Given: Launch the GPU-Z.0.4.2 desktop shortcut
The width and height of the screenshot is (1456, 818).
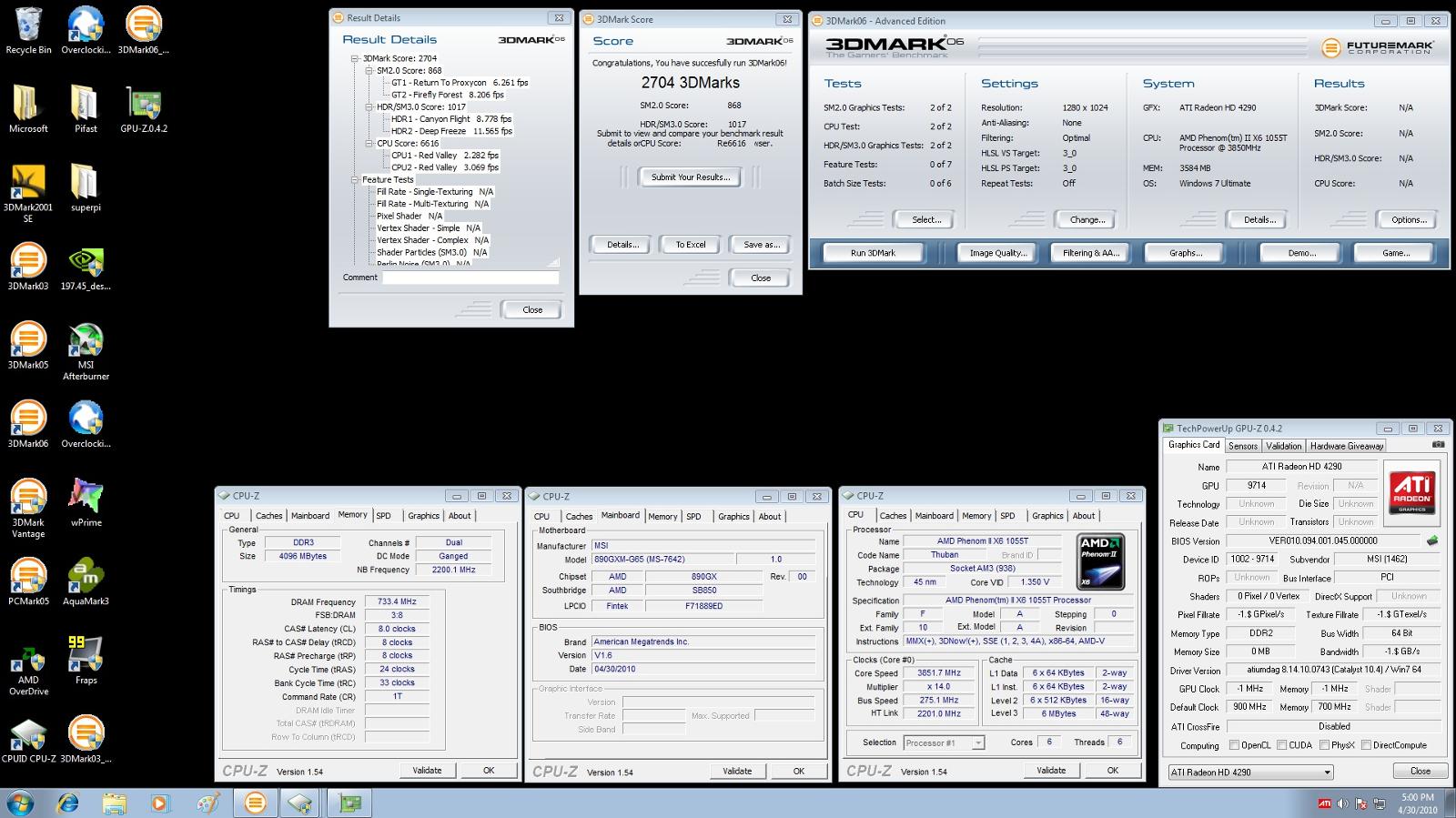Looking at the screenshot, I should pos(143,109).
